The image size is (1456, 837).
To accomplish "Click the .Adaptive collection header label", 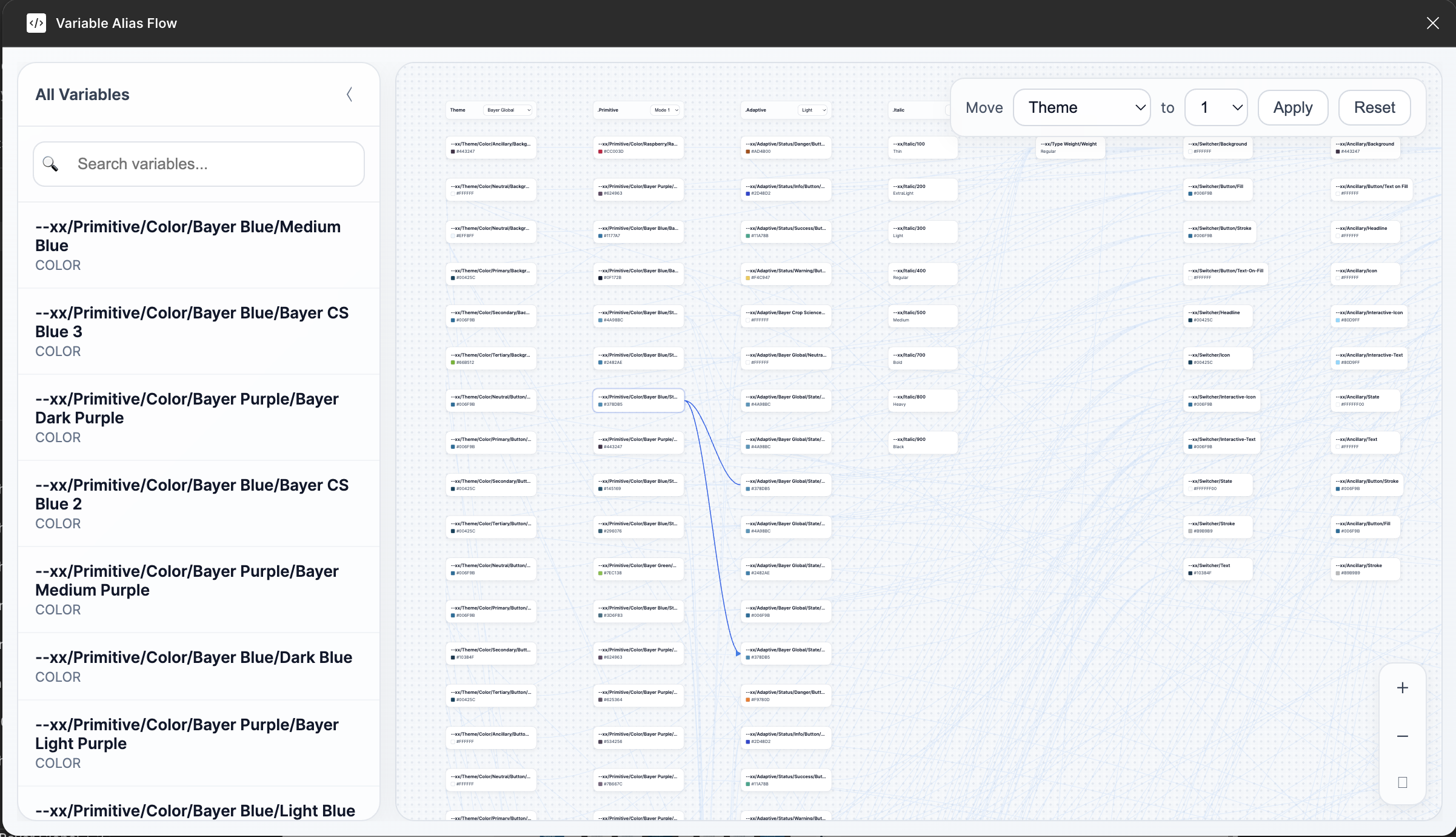I will [x=756, y=110].
